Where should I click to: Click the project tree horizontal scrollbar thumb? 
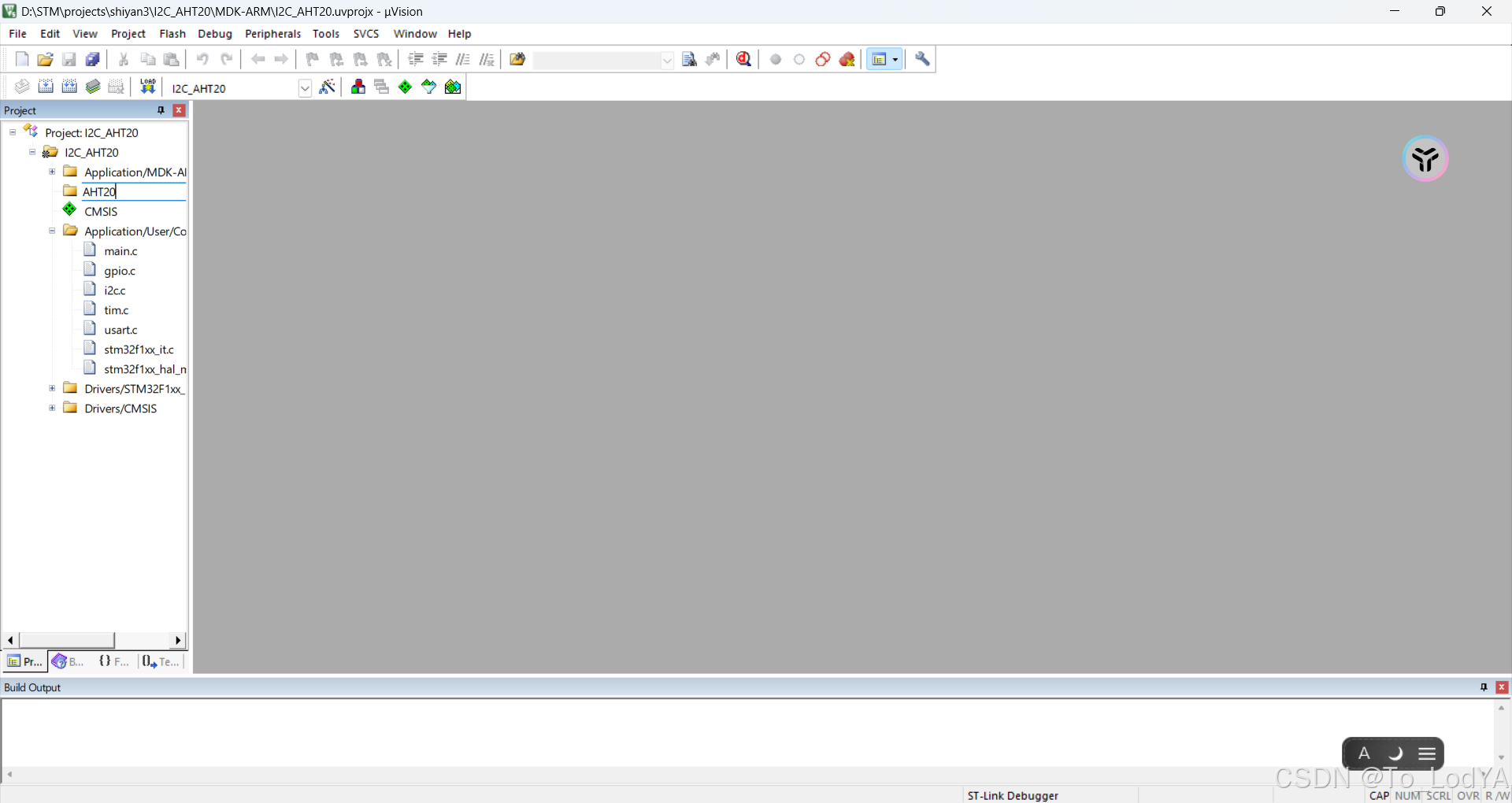coord(67,640)
